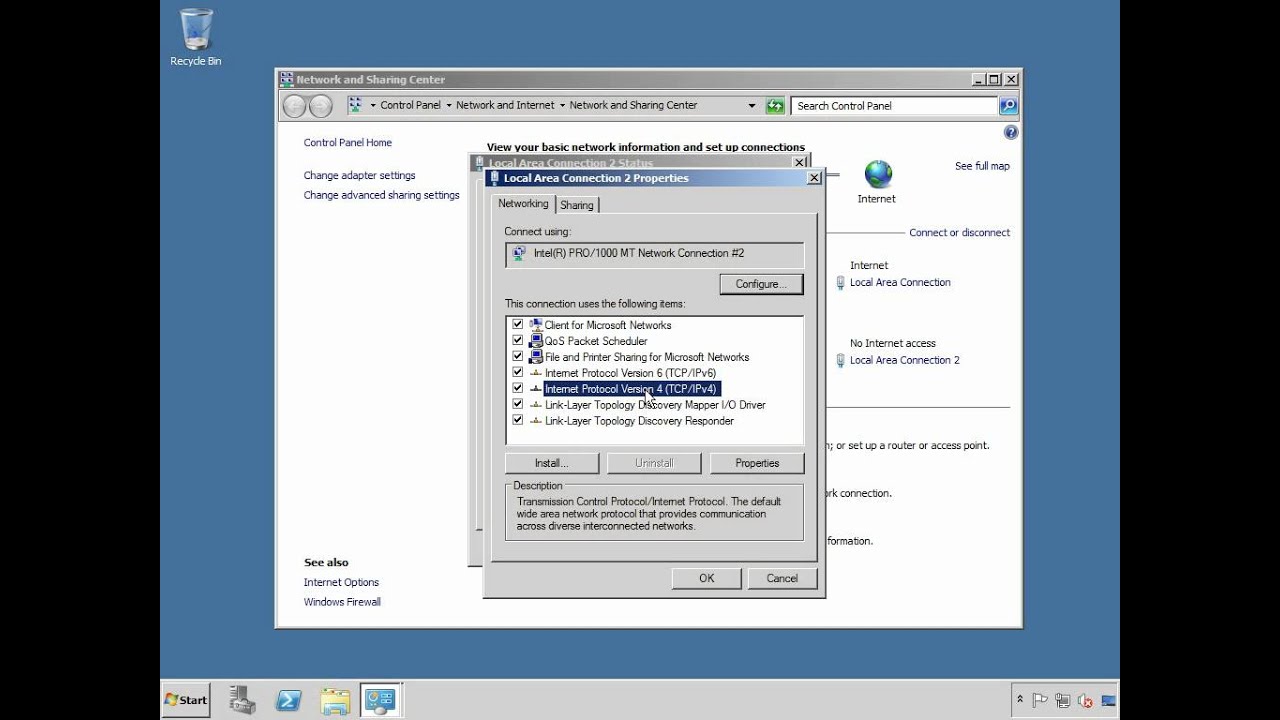Open dropdown arrow before Network and Sharing Center breadcrumb
The width and height of the screenshot is (1280, 720).
(x=562, y=105)
